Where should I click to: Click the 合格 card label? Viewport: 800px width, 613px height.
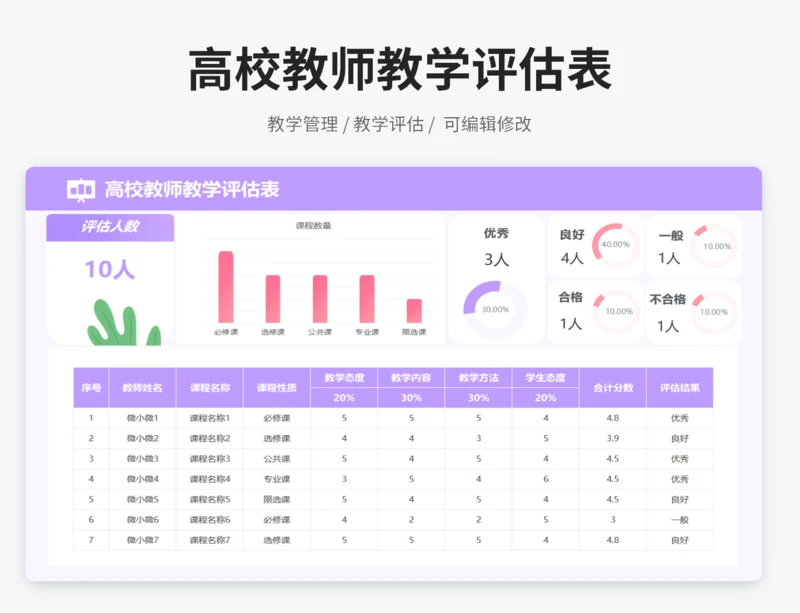570,297
